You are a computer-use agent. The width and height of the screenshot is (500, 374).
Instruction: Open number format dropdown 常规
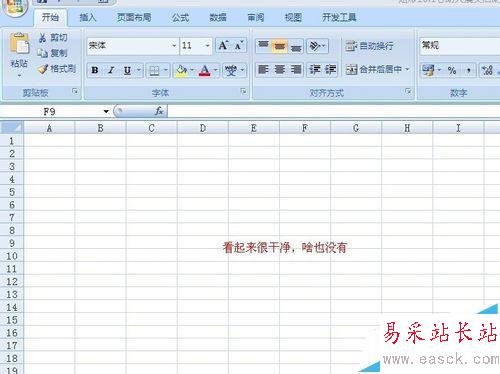pyautogui.click(x=460, y=46)
